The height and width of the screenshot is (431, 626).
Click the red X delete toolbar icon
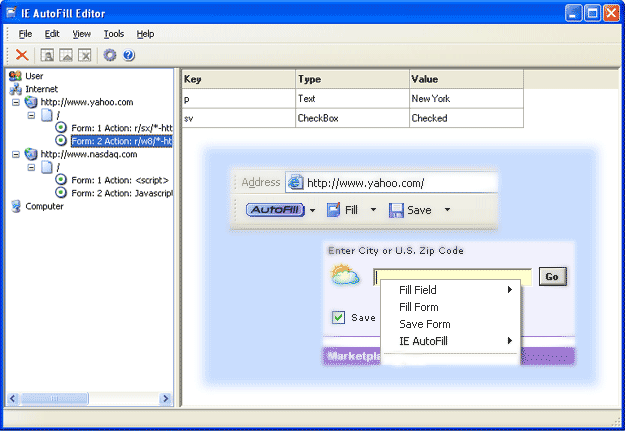click(x=22, y=55)
